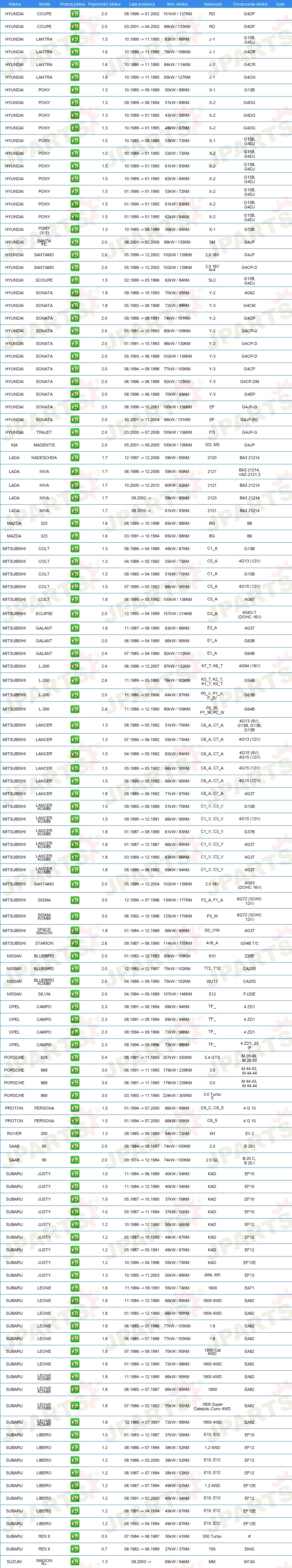Click the Moc silnika column header
The height and width of the screenshot is (1568, 292).
(x=177, y=4)
